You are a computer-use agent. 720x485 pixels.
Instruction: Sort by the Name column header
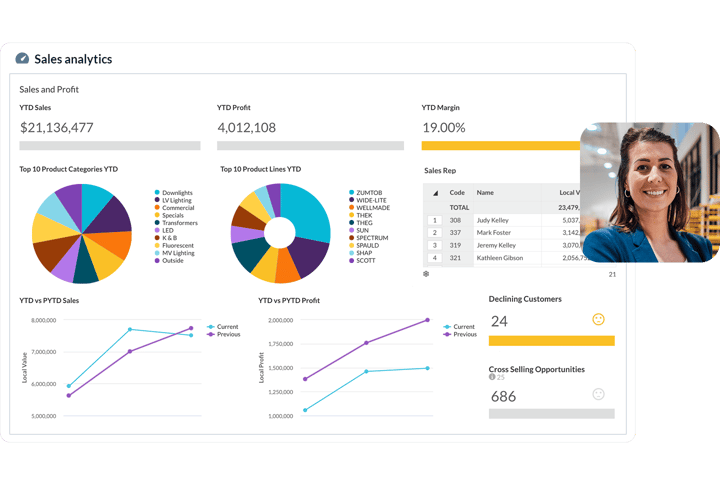tap(485, 192)
